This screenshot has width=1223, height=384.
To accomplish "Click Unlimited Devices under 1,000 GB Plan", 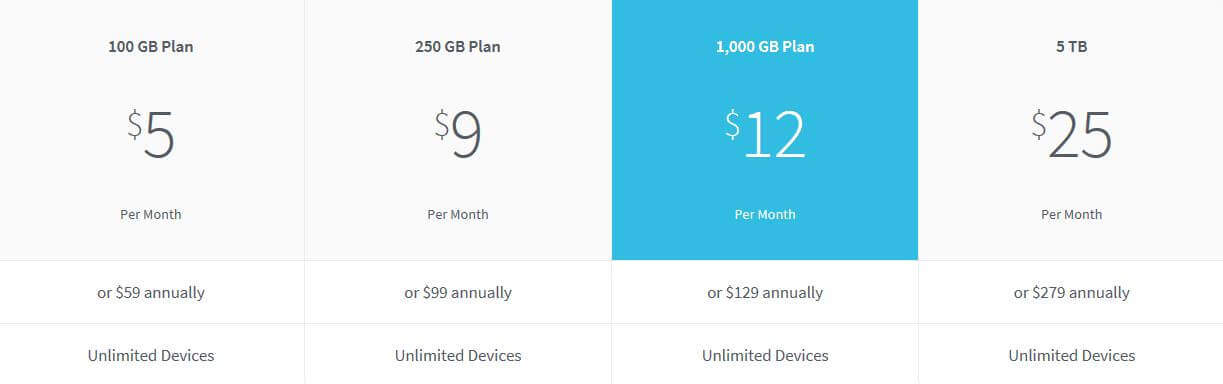I will (x=765, y=355).
